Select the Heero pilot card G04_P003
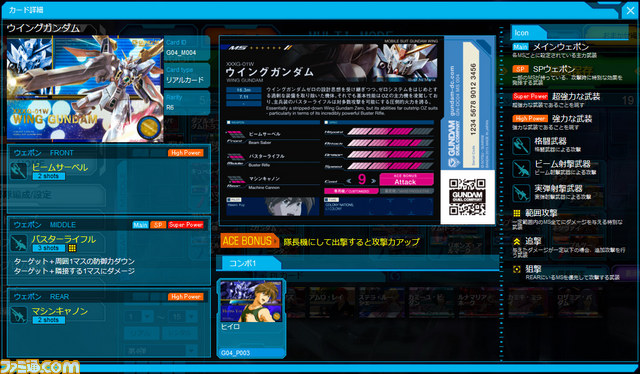 [251, 318]
